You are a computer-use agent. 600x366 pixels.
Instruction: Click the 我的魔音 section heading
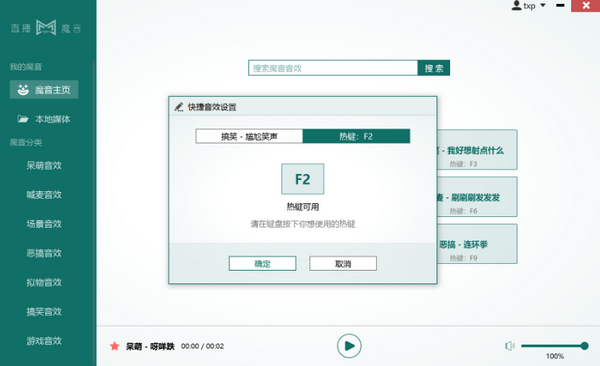tap(26, 67)
